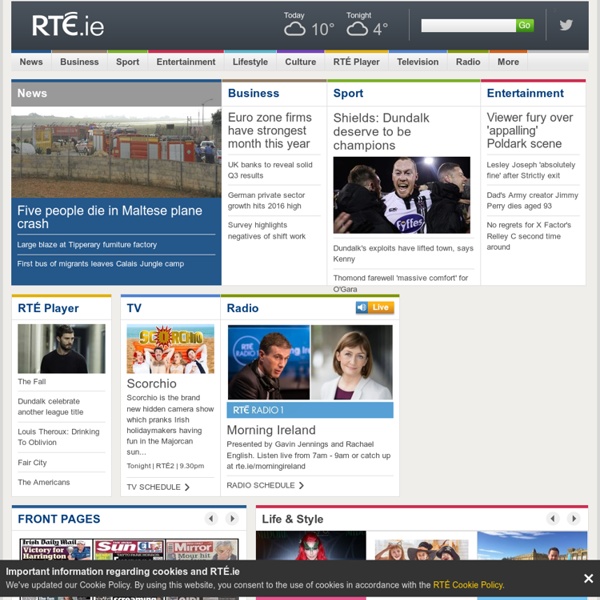This screenshot has width=600, height=600.
Task: Click Today's cloud weather icon
Action: coord(295,29)
